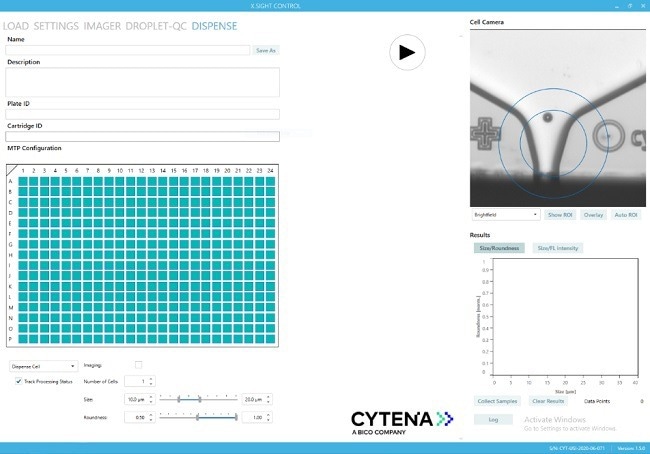
Task: Select well D6 in the plate grid
Action: 77,213
